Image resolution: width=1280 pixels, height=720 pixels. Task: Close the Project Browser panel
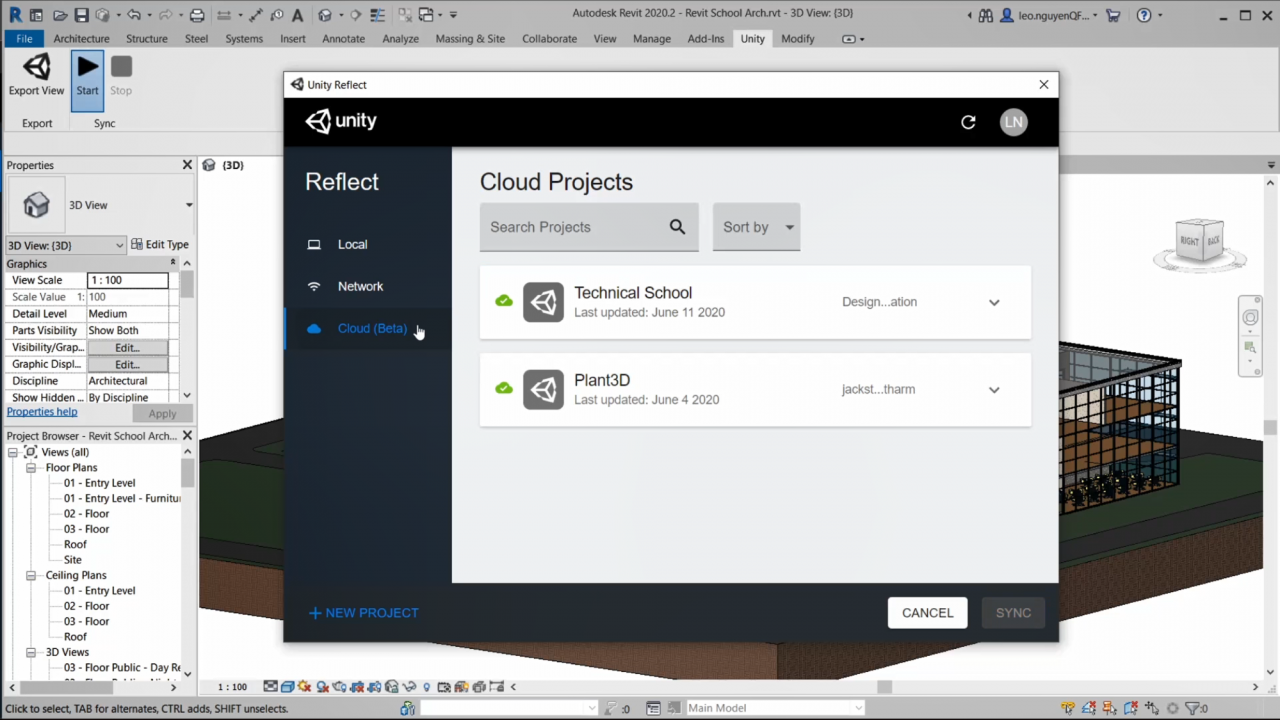tap(187, 436)
